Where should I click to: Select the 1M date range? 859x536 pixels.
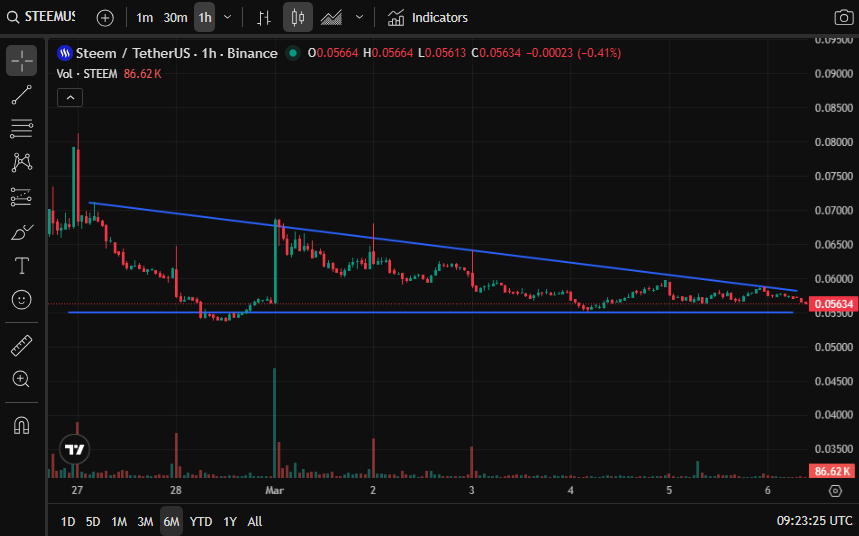coord(119,521)
